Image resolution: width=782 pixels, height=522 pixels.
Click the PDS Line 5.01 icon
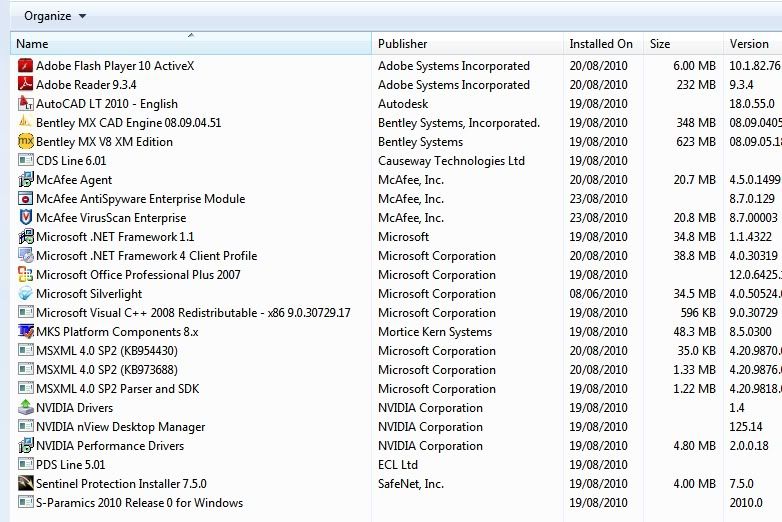tap(25, 464)
